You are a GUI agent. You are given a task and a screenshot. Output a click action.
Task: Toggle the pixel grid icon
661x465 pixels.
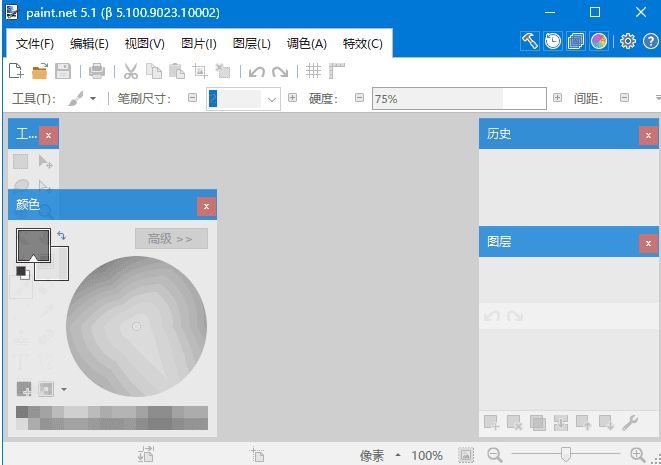pyautogui.click(x=313, y=71)
